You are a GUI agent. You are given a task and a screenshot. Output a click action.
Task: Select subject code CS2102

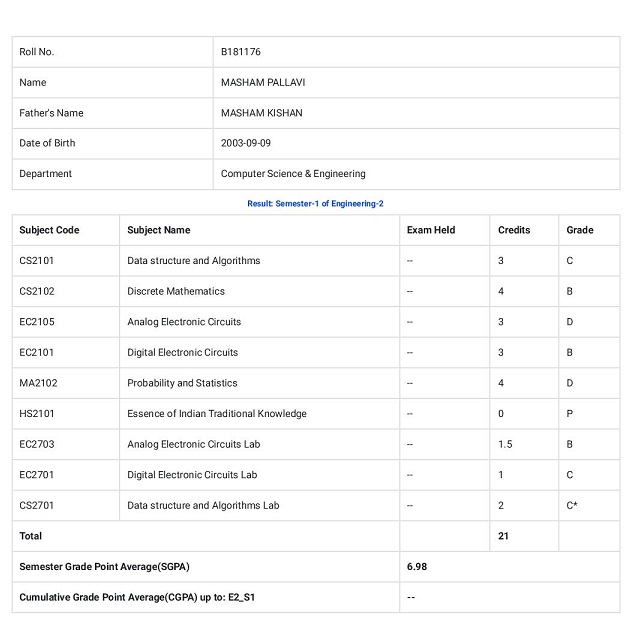37,291
